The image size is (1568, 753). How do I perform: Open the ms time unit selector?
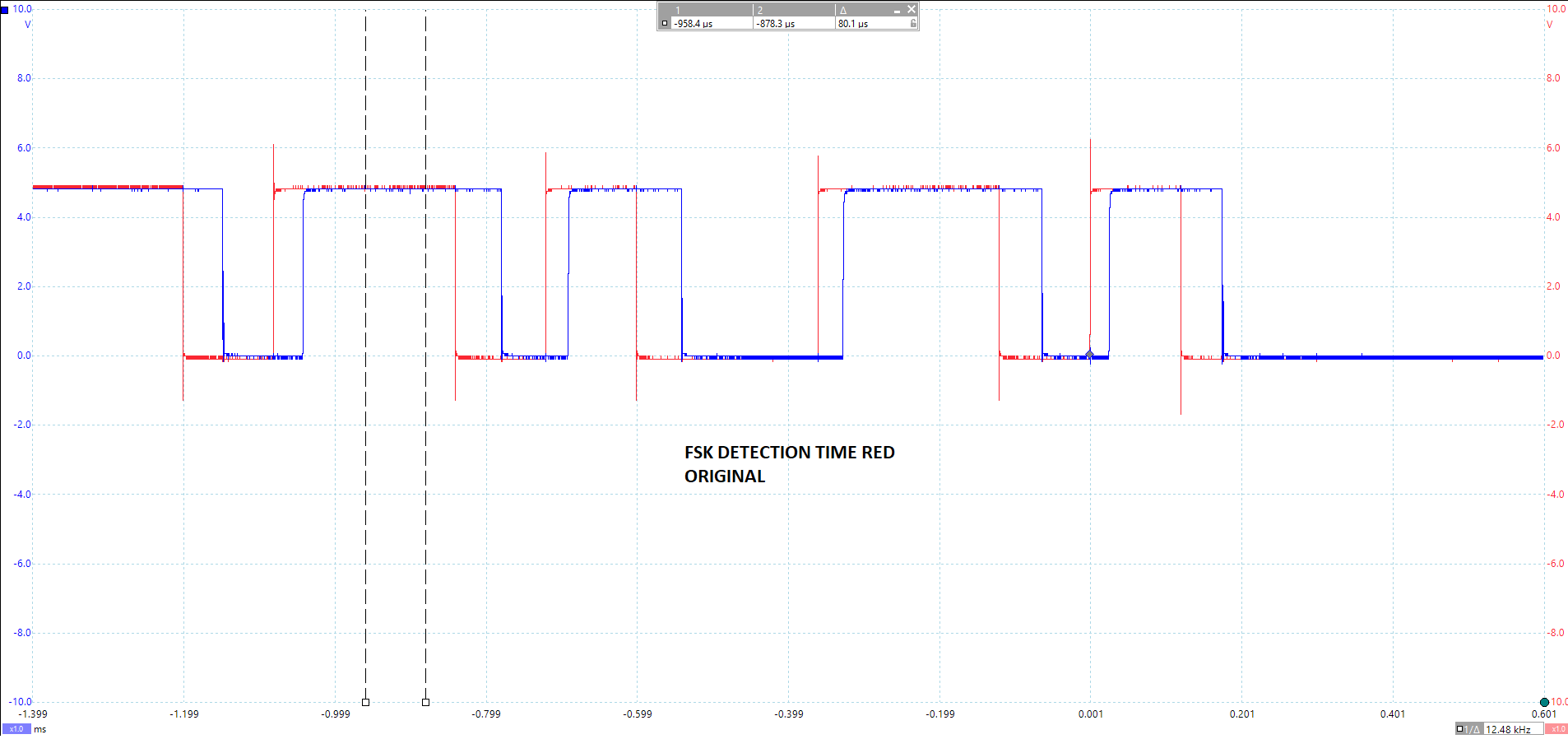click(x=39, y=728)
